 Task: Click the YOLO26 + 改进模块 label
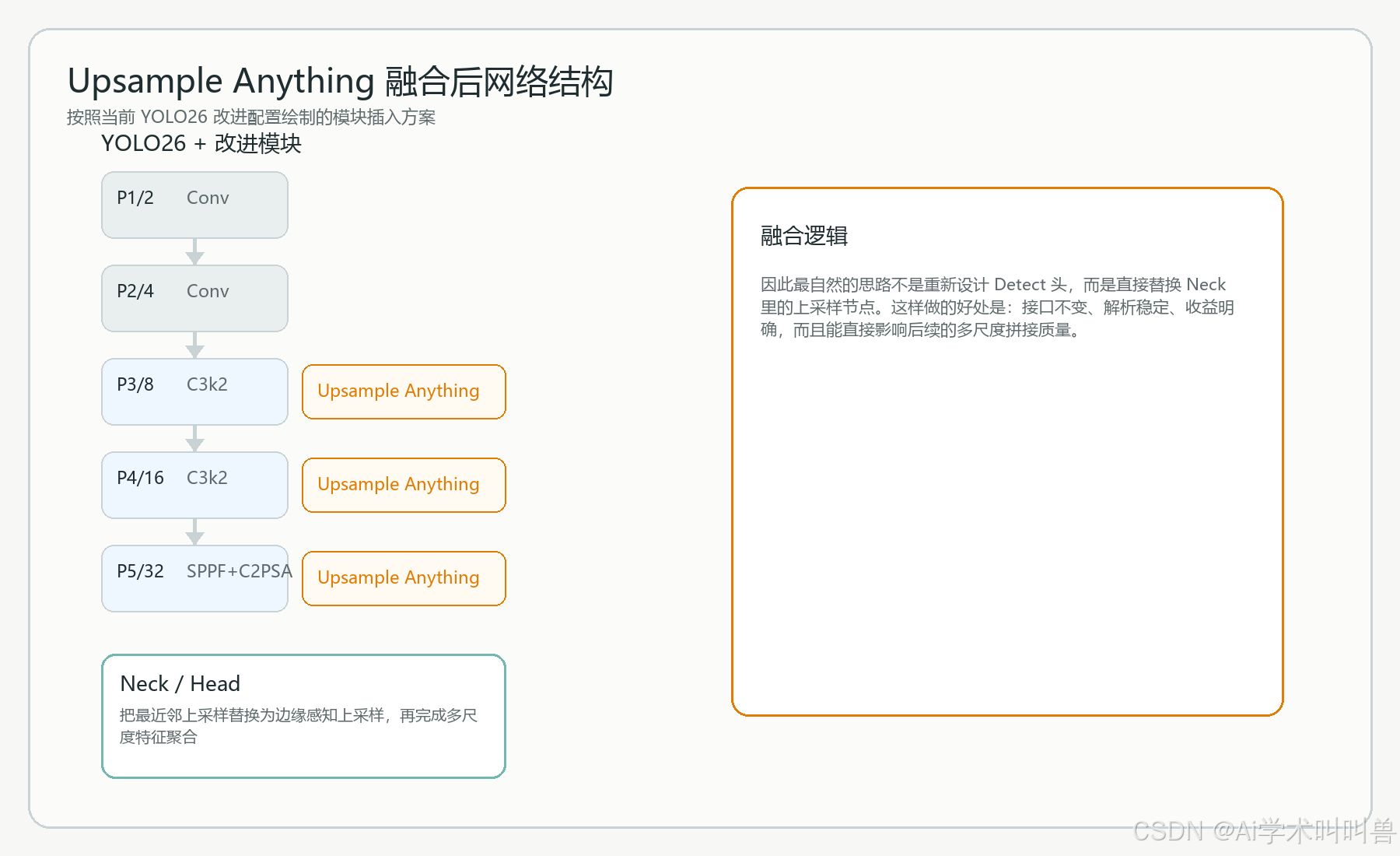tap(201, 143)
